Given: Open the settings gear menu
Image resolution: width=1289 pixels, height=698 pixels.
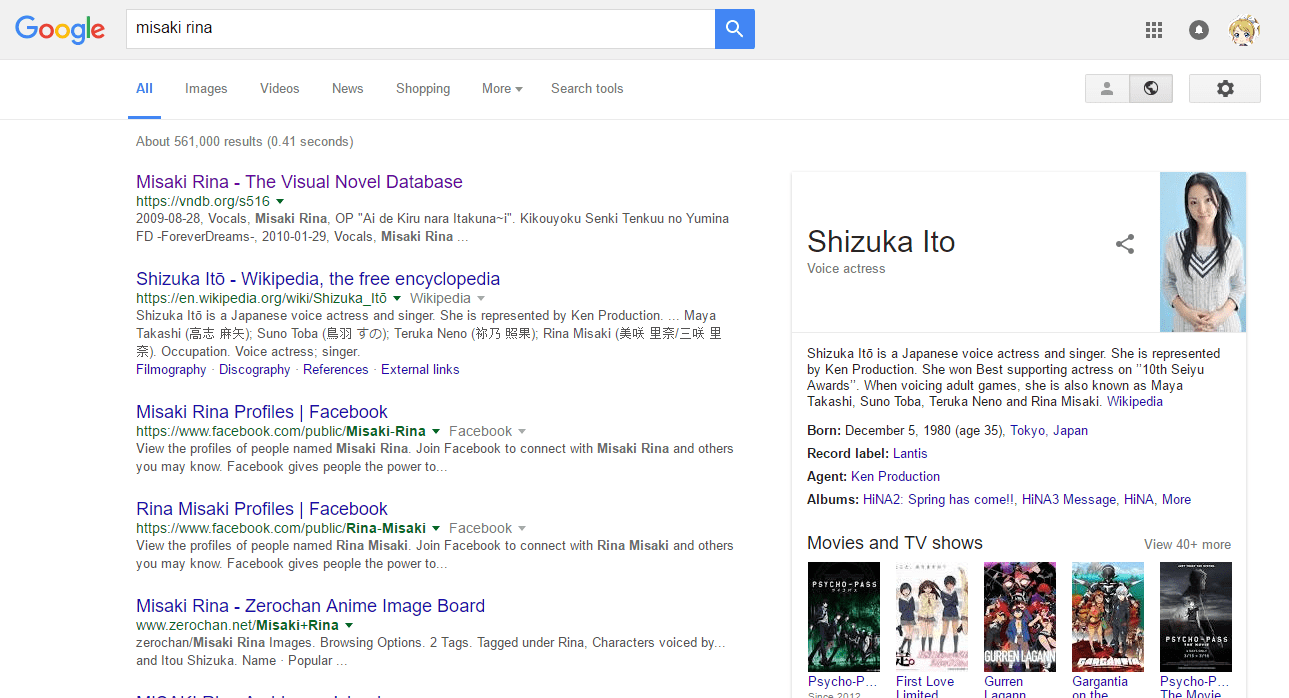Looking at the screenshot, I should [1225, 88].
